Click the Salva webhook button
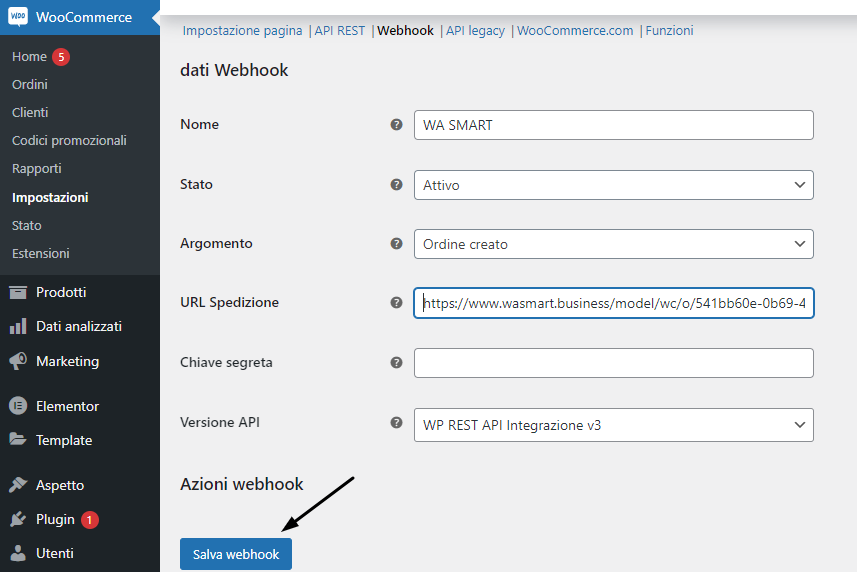Viewport: 857px width, 572px height. pyautogui.click(x=236, y=554)
